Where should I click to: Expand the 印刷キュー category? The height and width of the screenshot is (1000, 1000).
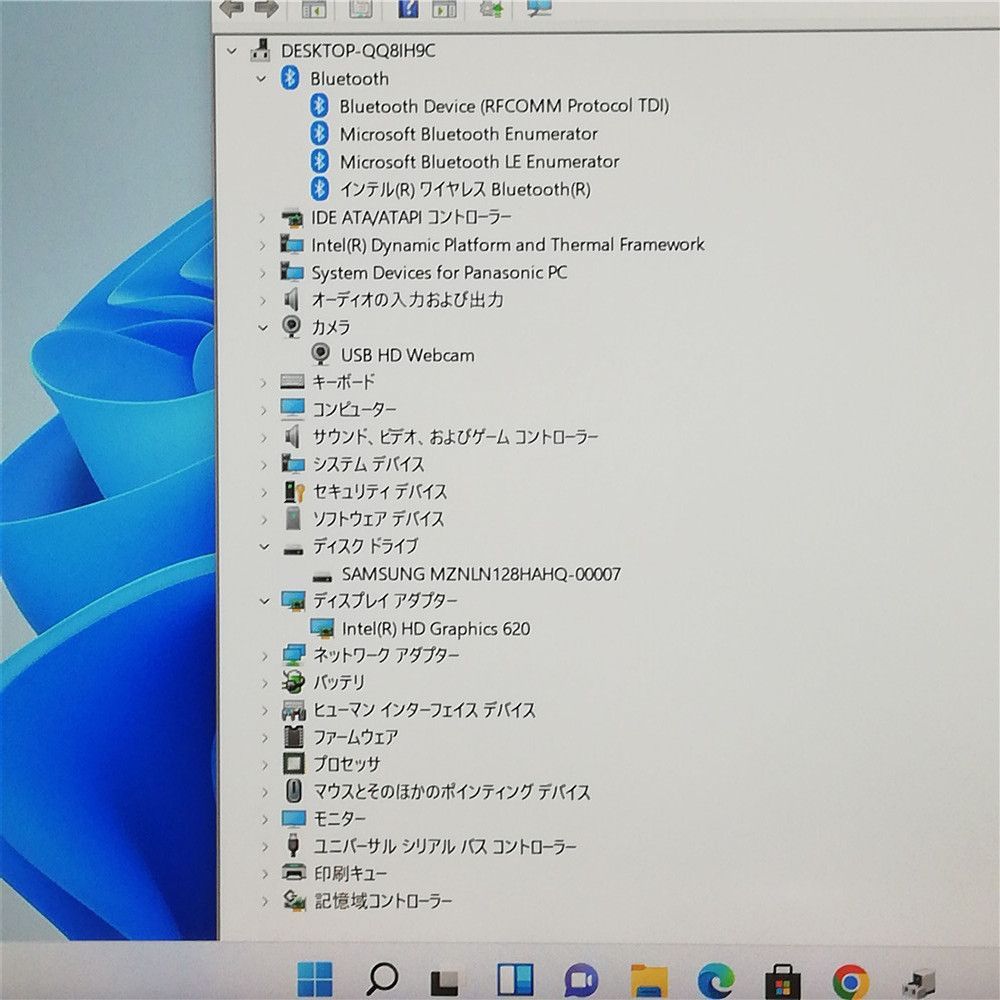tap(265, 874)
